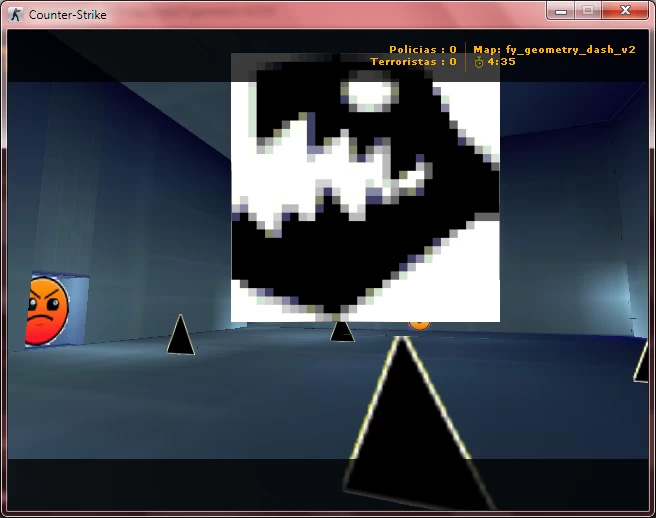This screenshot has width=656, height=518.
Task: Click the small black spike on the left
Action: (x=181, y=335)
